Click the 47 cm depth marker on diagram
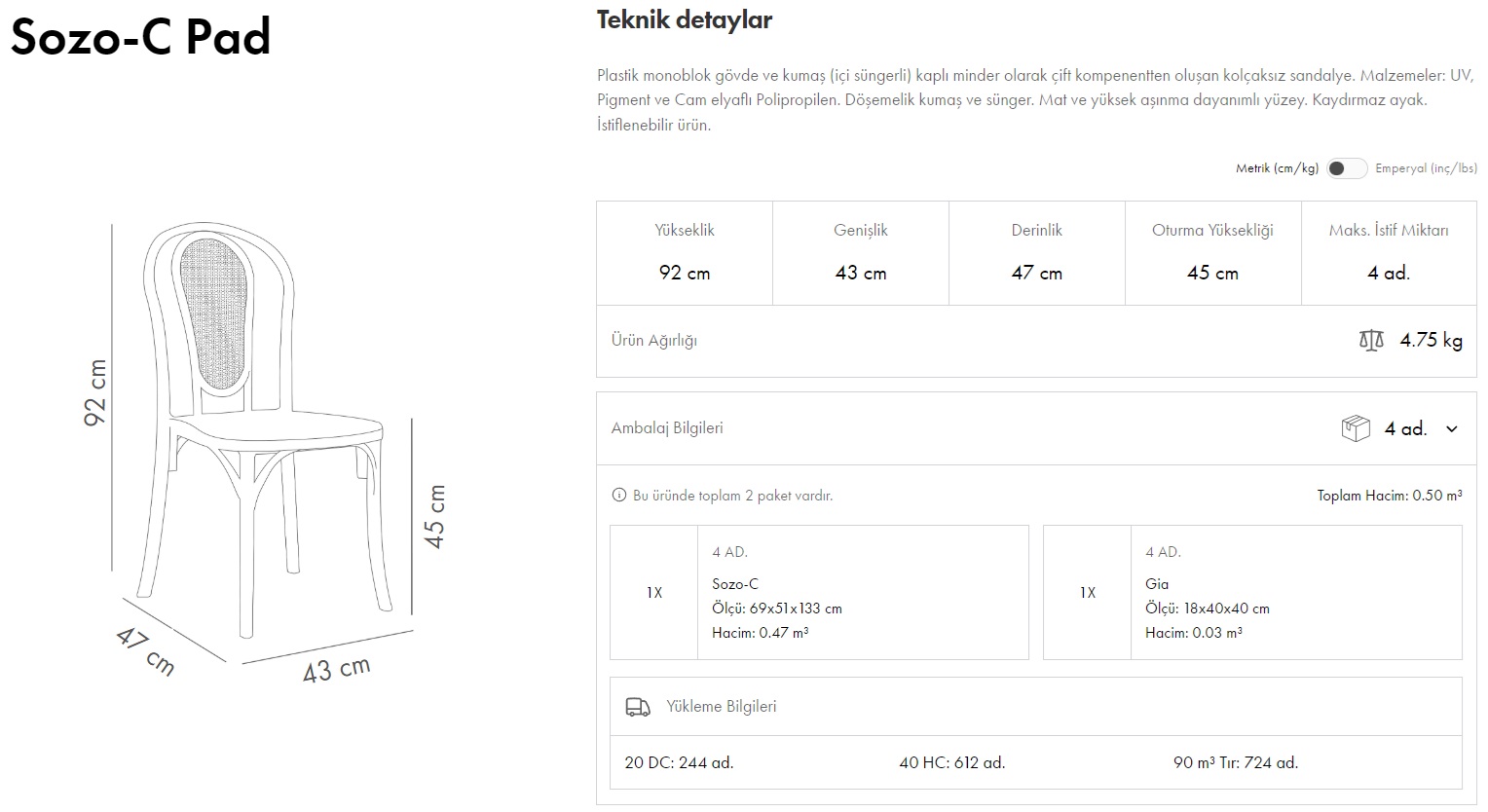This screenshot has height=812, width=1488. pyautogui.click(x=146, y=650)
